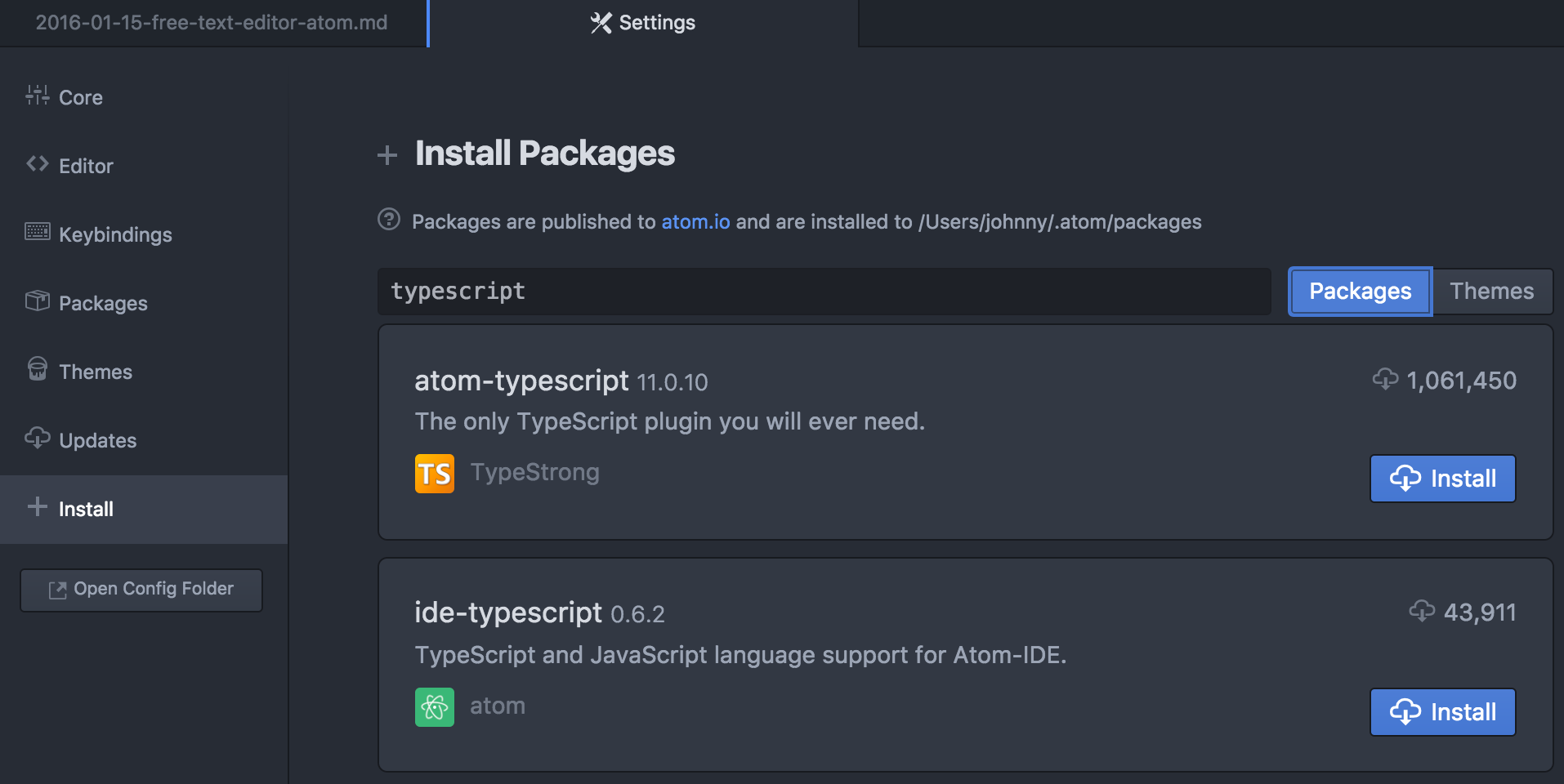Open Core settings section
Viewport: 1564px width, 784px height.
144,97
